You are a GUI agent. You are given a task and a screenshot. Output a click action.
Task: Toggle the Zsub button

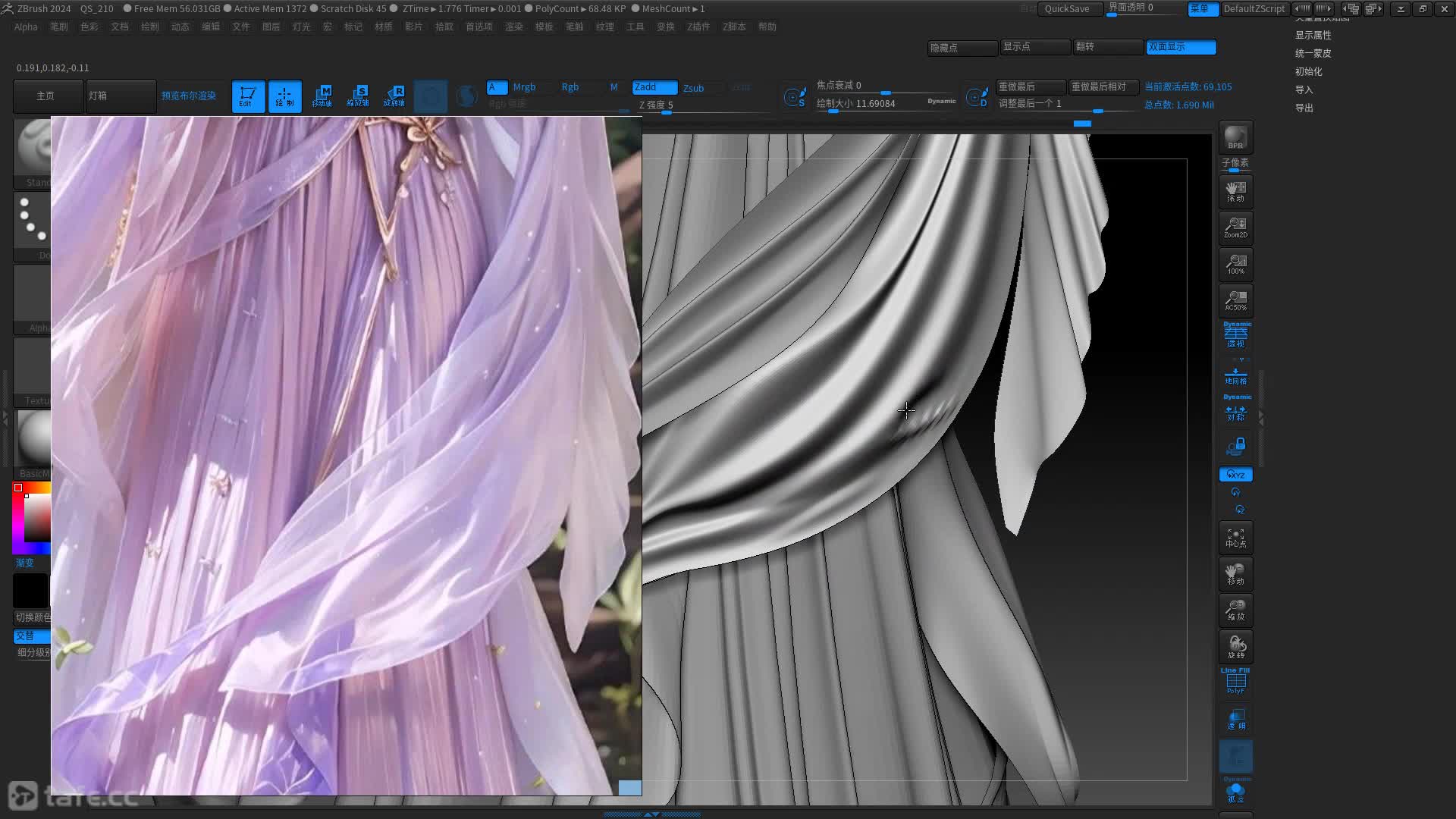[694, 88]
